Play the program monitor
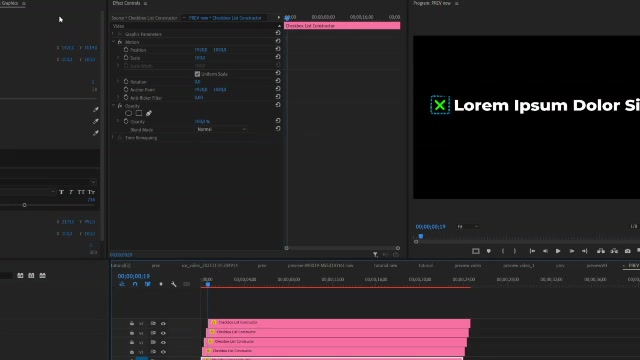The image size is (640, 360). tap(558, 251)
